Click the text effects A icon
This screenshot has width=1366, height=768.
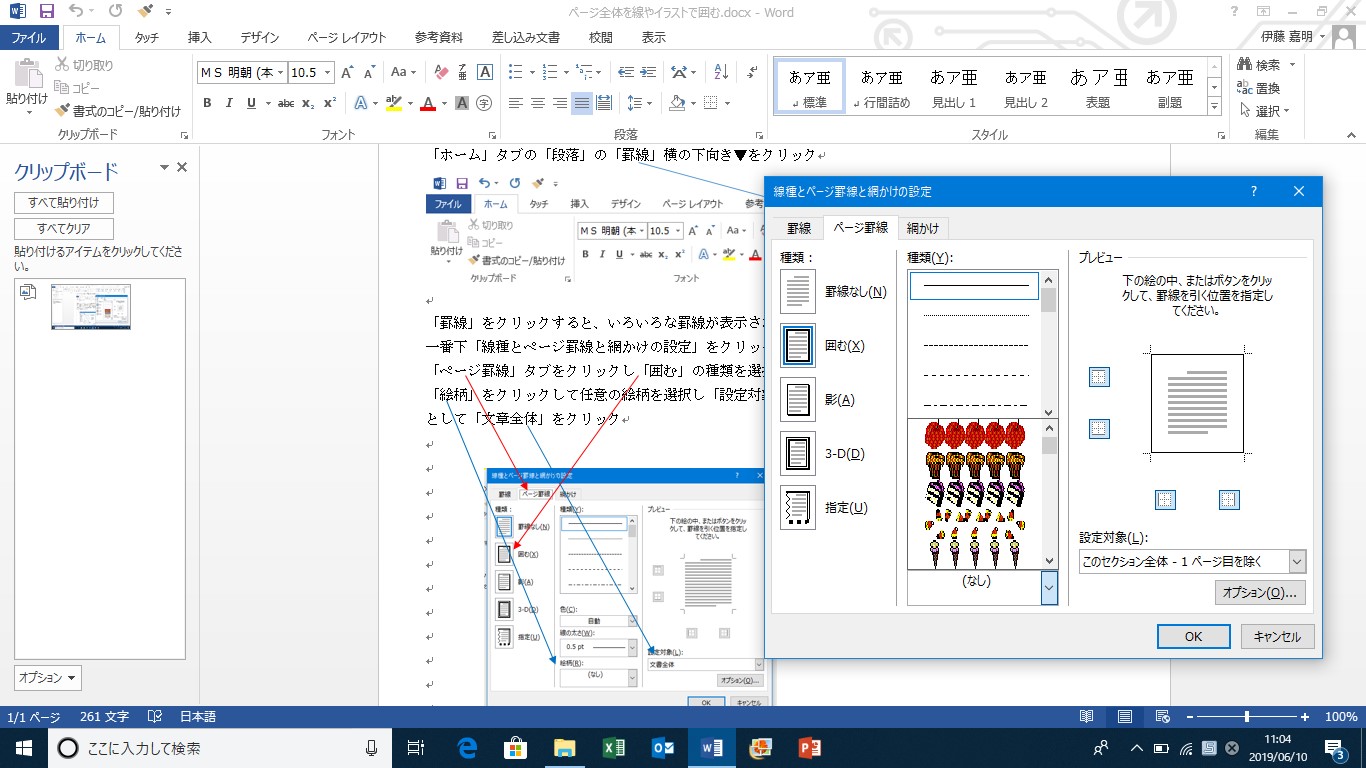359,103
